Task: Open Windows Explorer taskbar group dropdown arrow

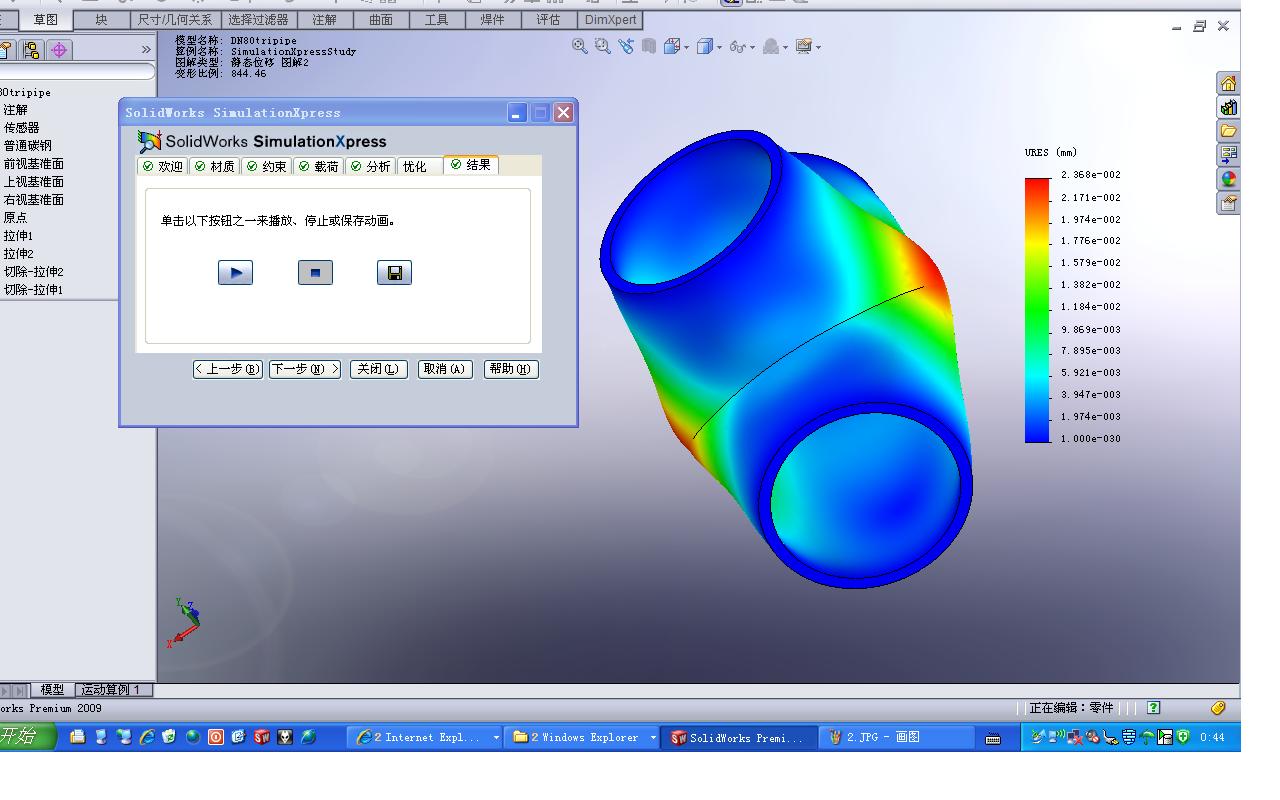Action: pyautogui.click(x=653, y=738)
